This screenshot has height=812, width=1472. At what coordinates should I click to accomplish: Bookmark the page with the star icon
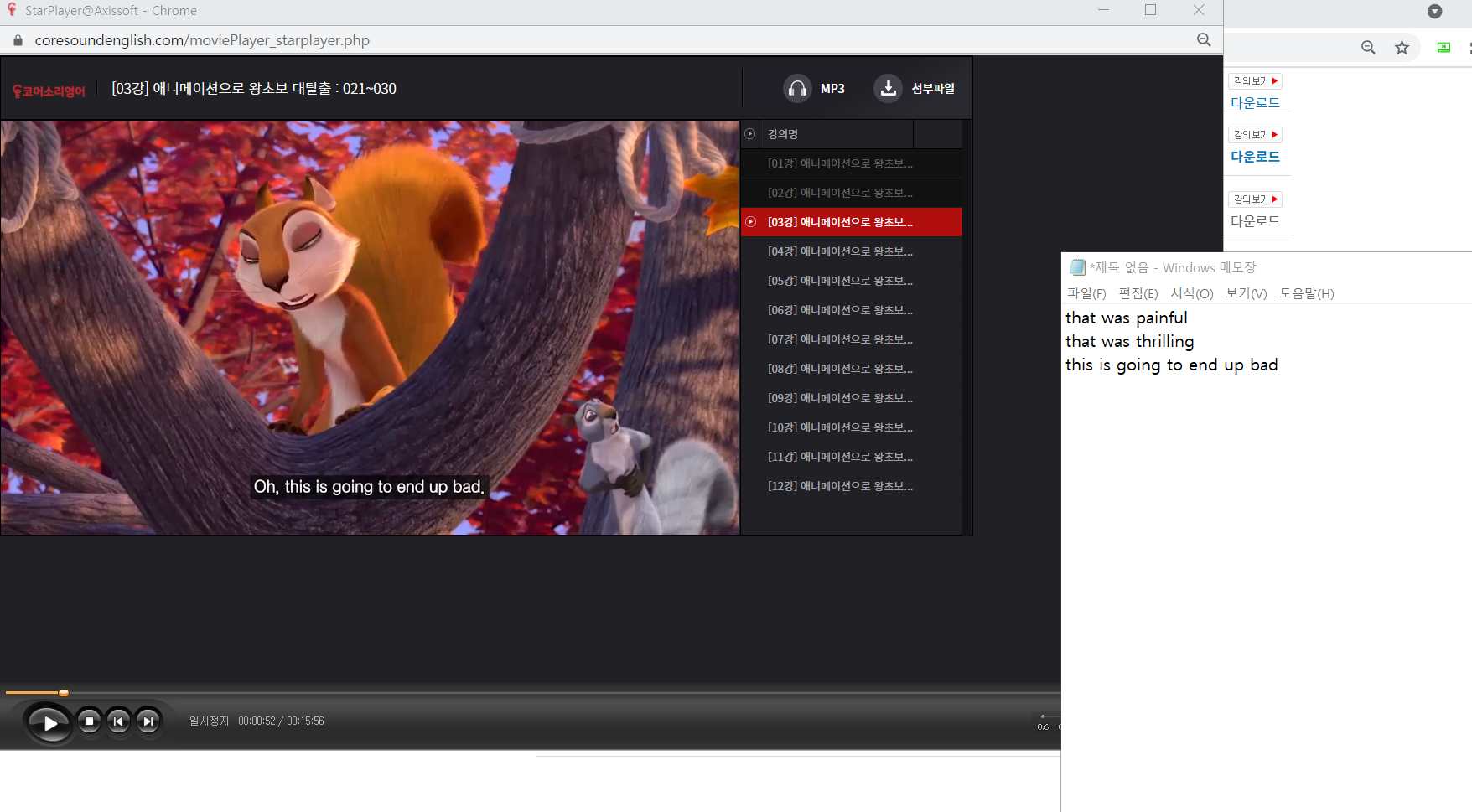1402,48
